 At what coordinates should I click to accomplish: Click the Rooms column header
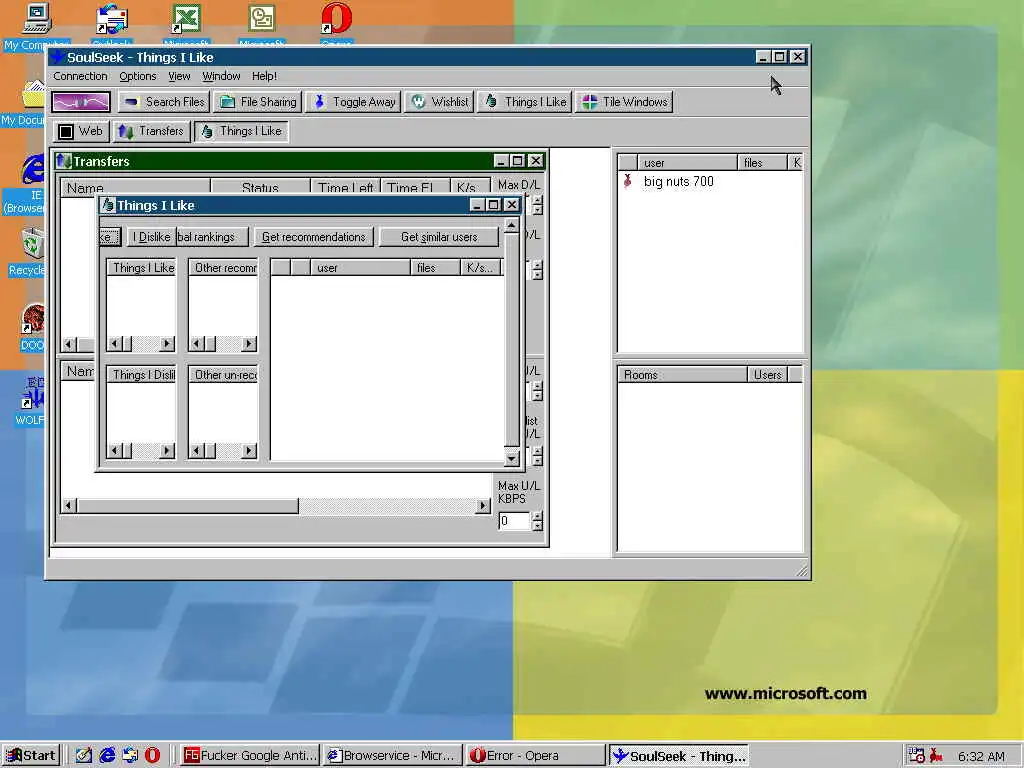point(682,375)
